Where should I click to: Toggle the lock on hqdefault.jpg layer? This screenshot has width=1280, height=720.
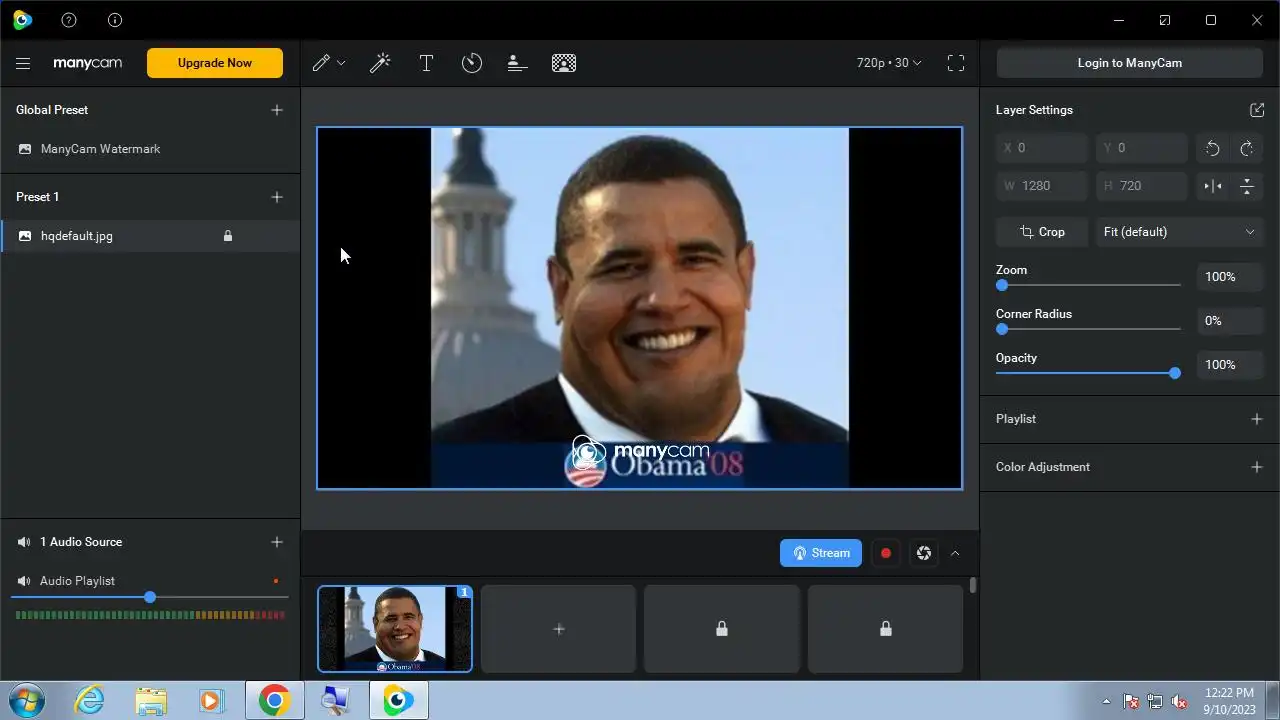pos(228,236)
